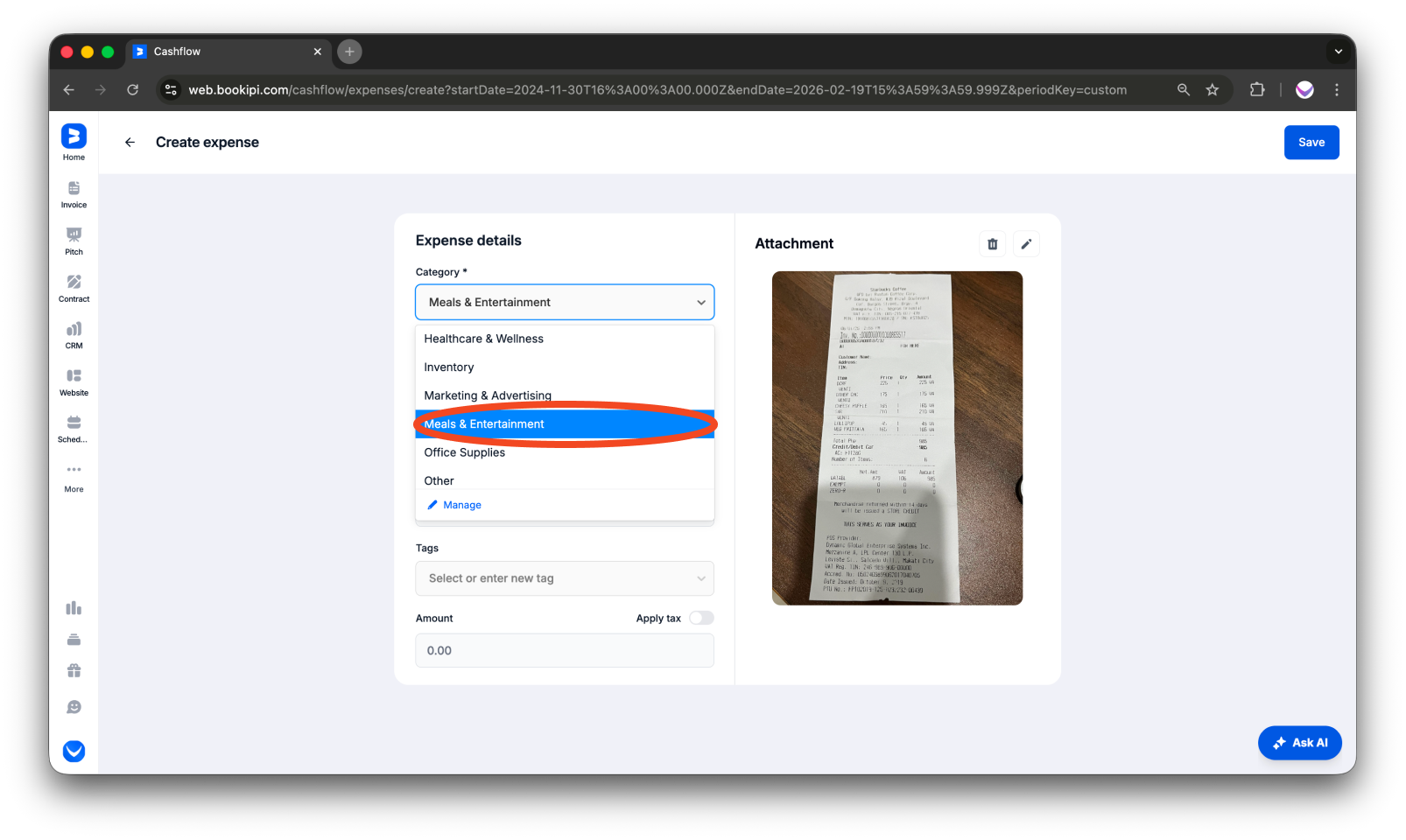Open the CRM section

pyautogui.click(x=74, y=336)
